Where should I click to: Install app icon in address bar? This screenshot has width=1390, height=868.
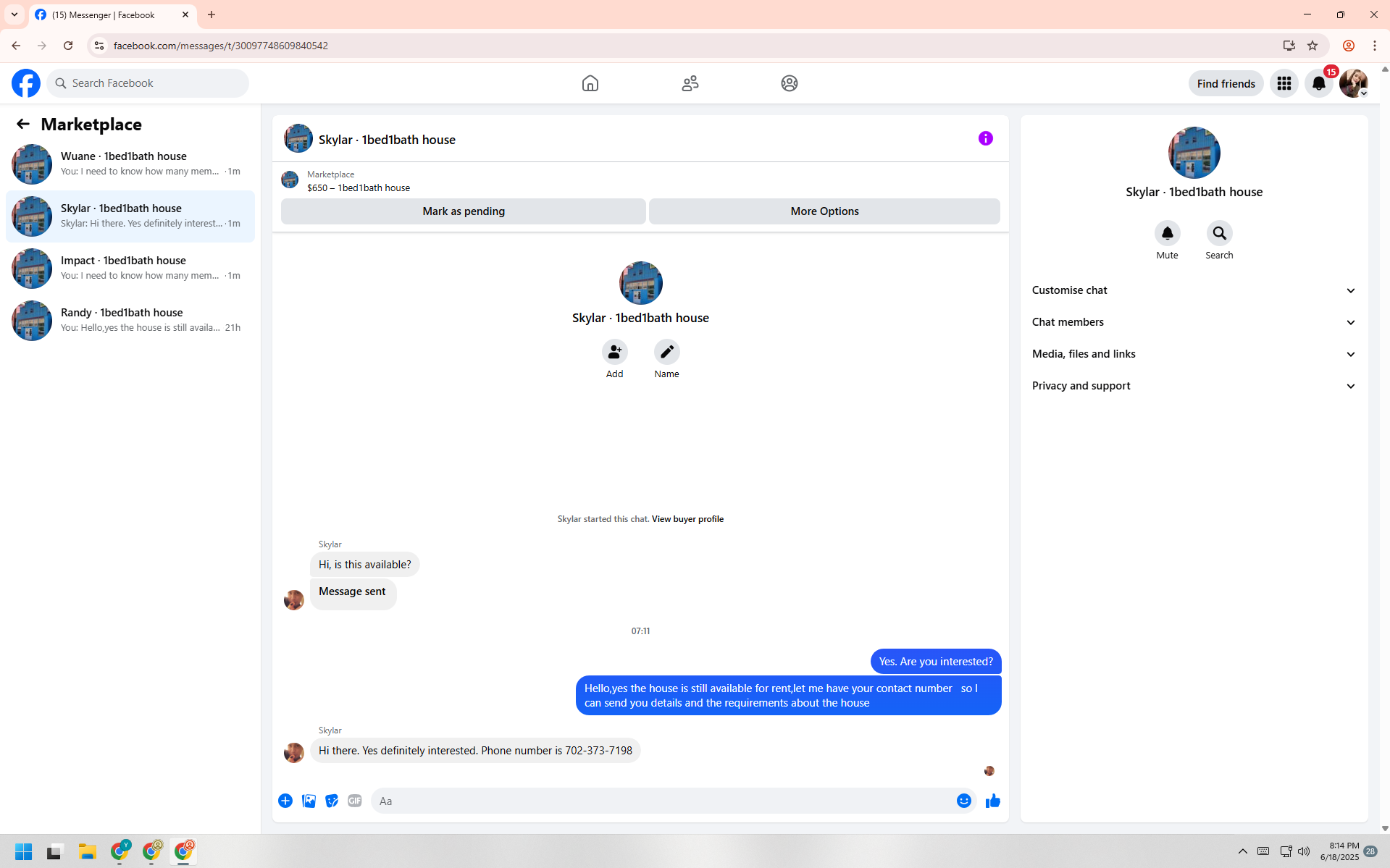pyautogui.click(x=1289, y=46)
